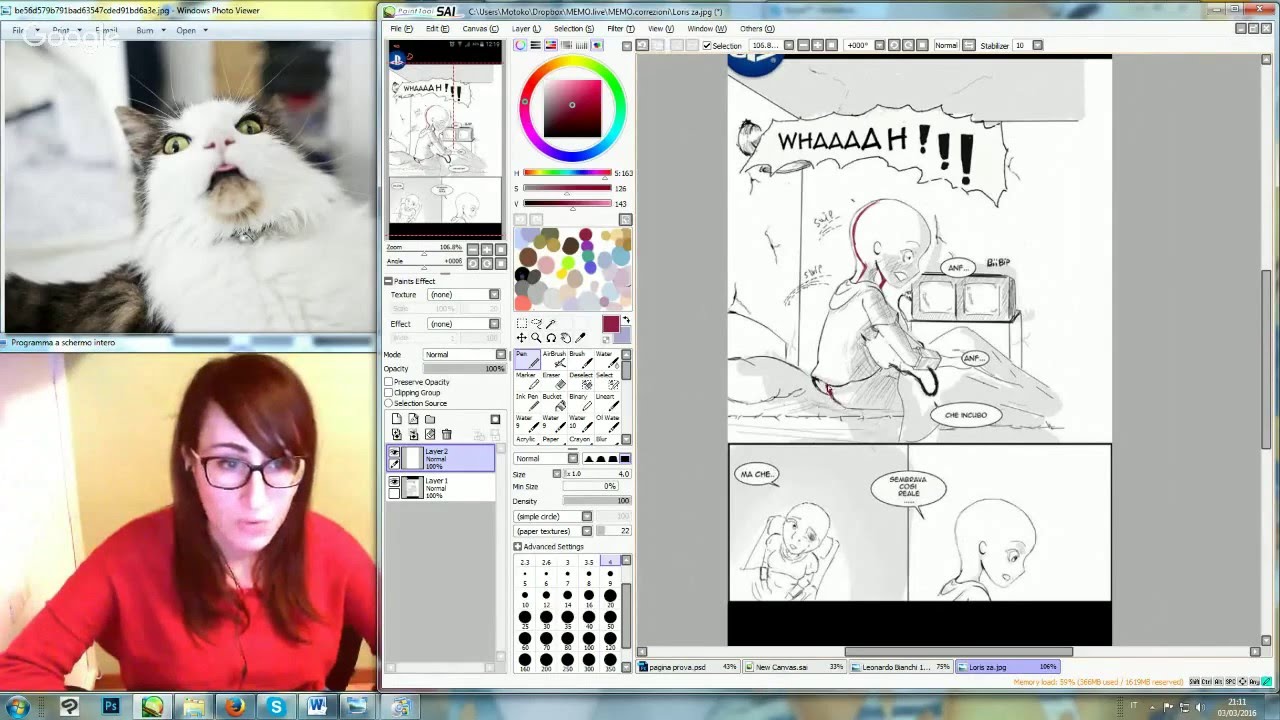Screen dimensions: 1280x720
Task: Hide Layer1 with its eye icon
Action: [394, 482]
